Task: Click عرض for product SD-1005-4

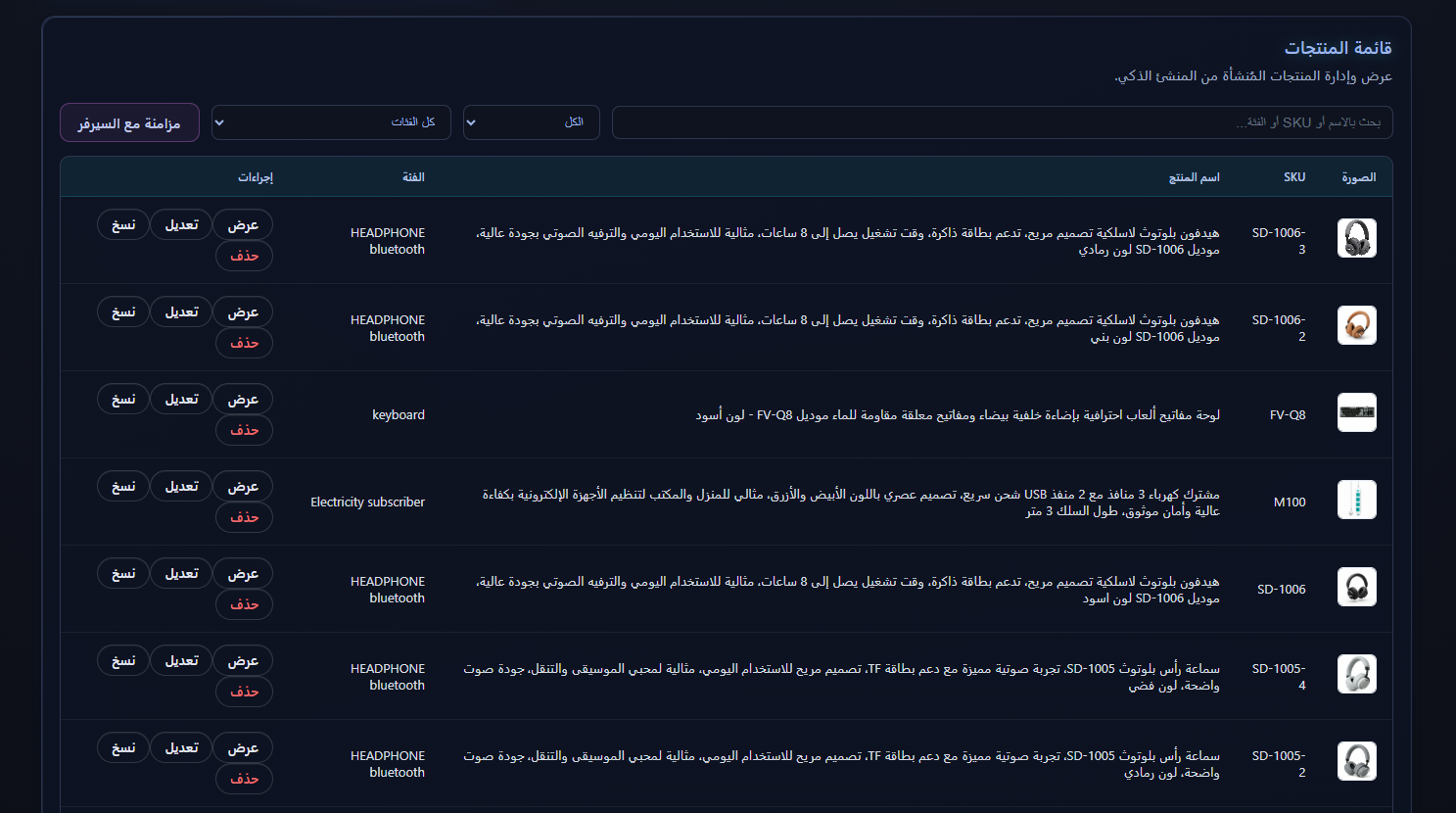Action: click(243, 659)
